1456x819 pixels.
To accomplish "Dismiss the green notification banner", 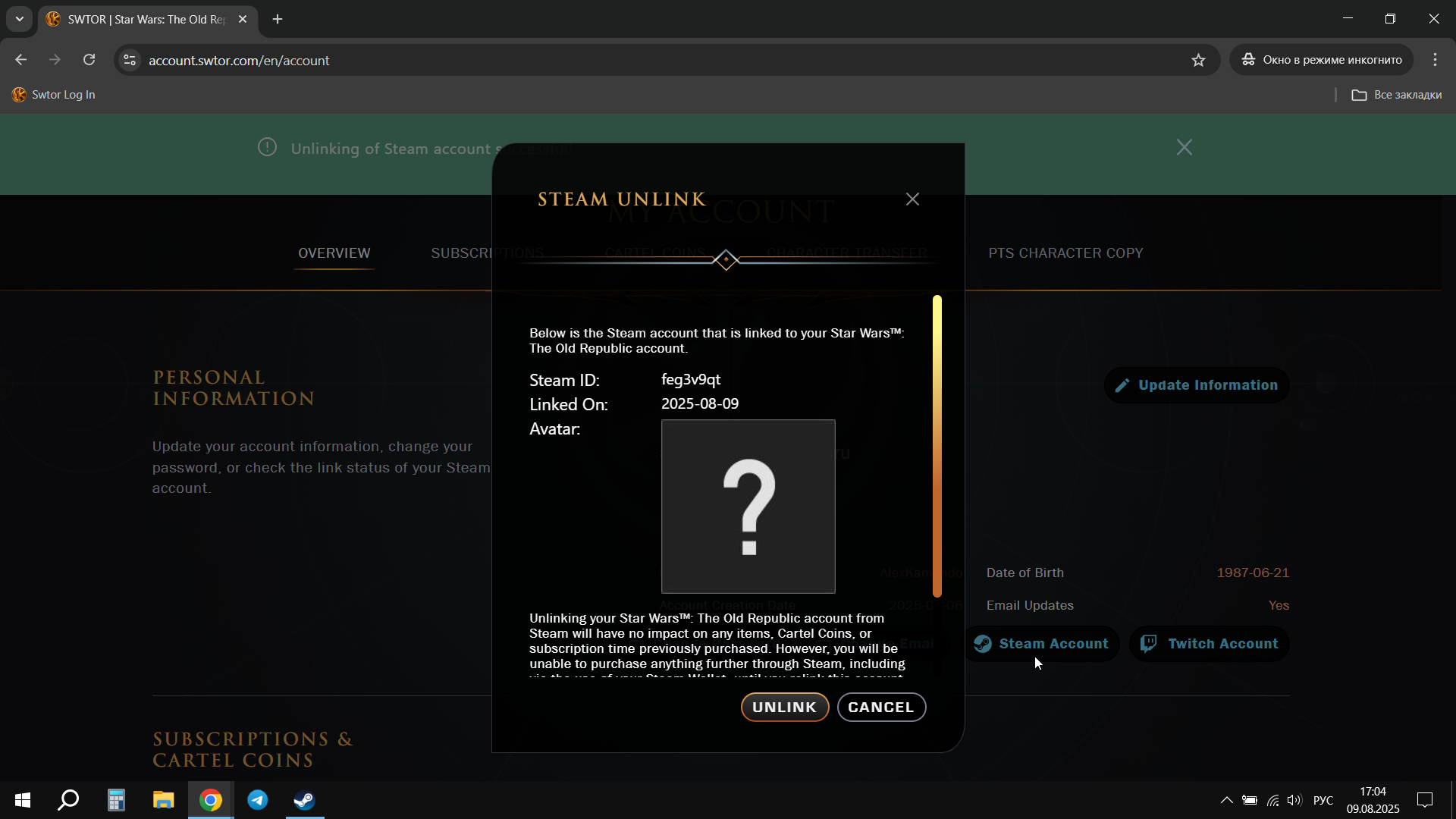I will (1184, 147).
